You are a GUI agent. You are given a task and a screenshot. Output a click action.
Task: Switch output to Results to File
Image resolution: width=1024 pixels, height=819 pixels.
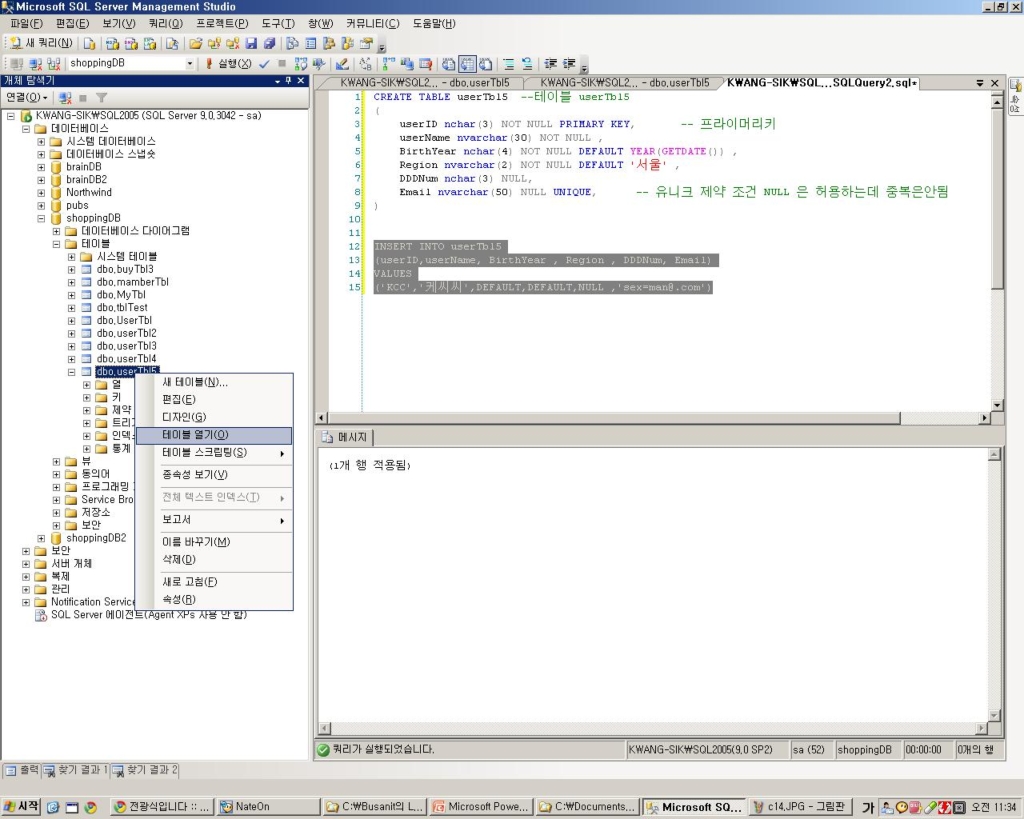tap(485, 63)
